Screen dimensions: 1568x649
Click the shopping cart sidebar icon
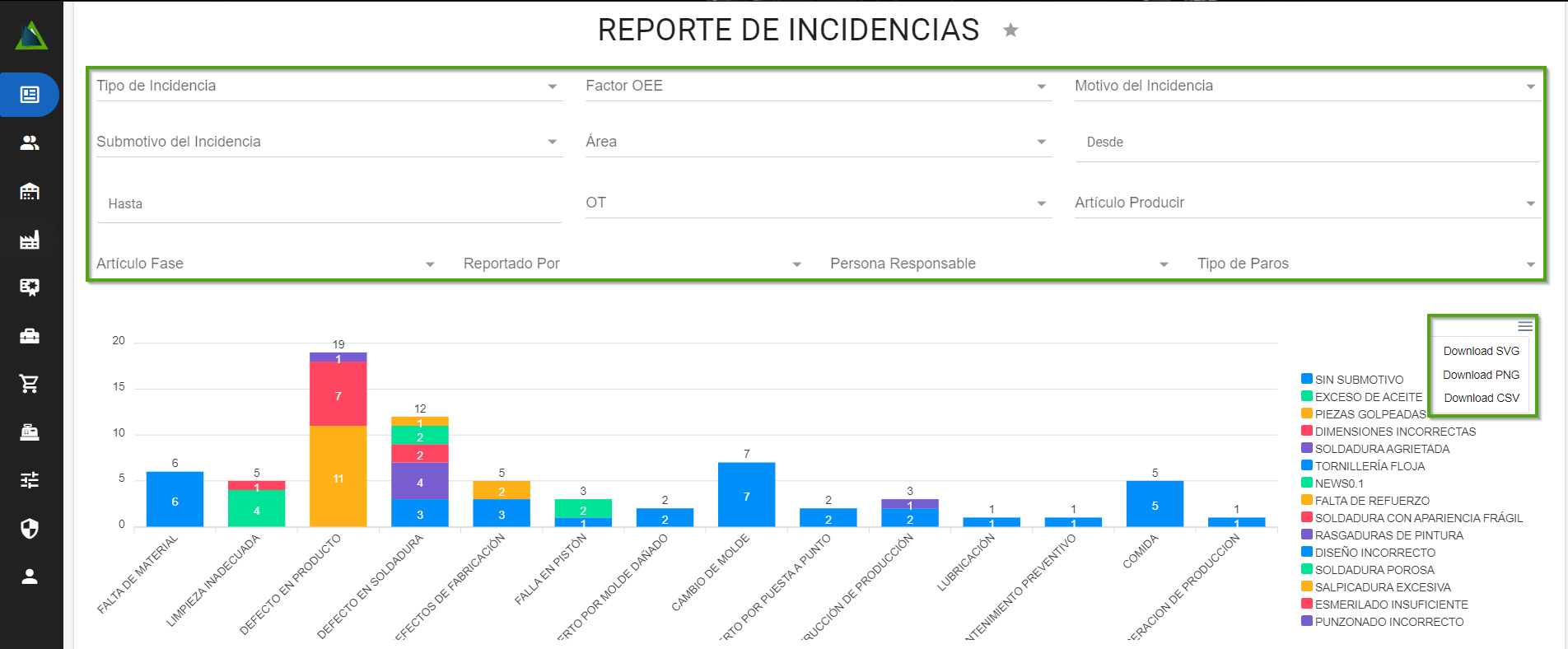click(30, 384)
